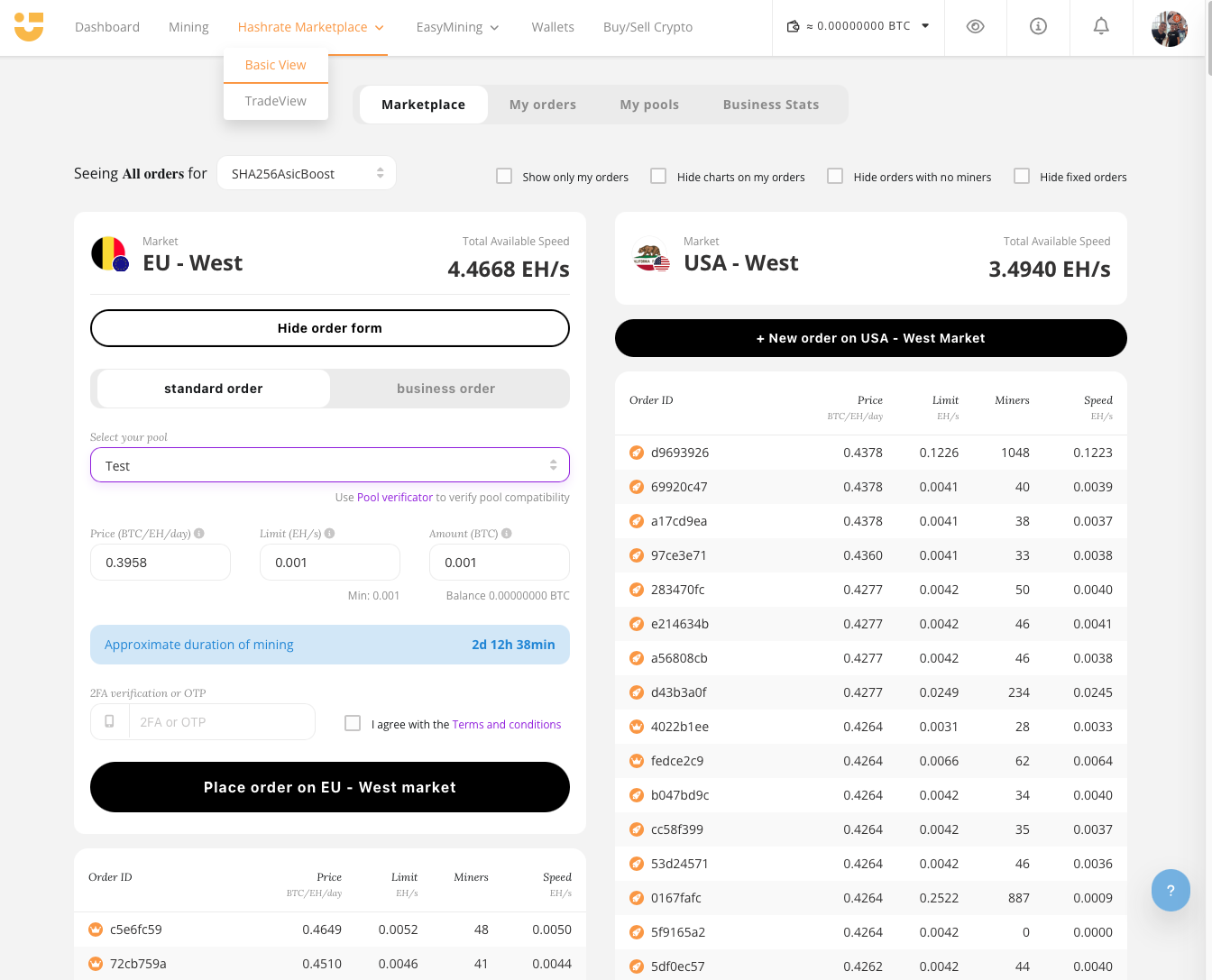
Task: Click the California flag icon on USA - West market
Action: point(650,254)
